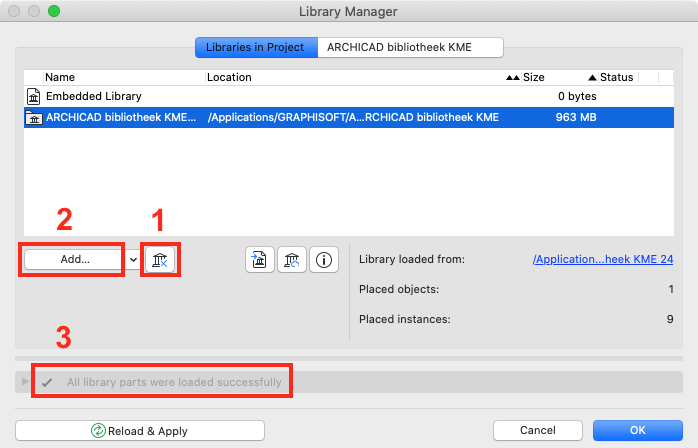Confirm with the OK button
698x448 pixels.
pos(637,430)
